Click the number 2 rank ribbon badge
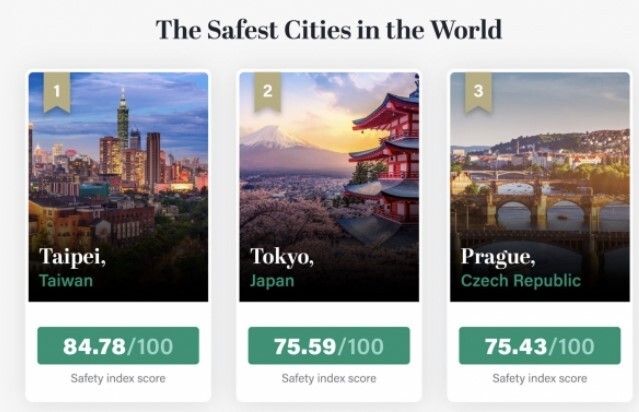Image resolution: width=639 pixels, height=412 pixels. point(268,92)
